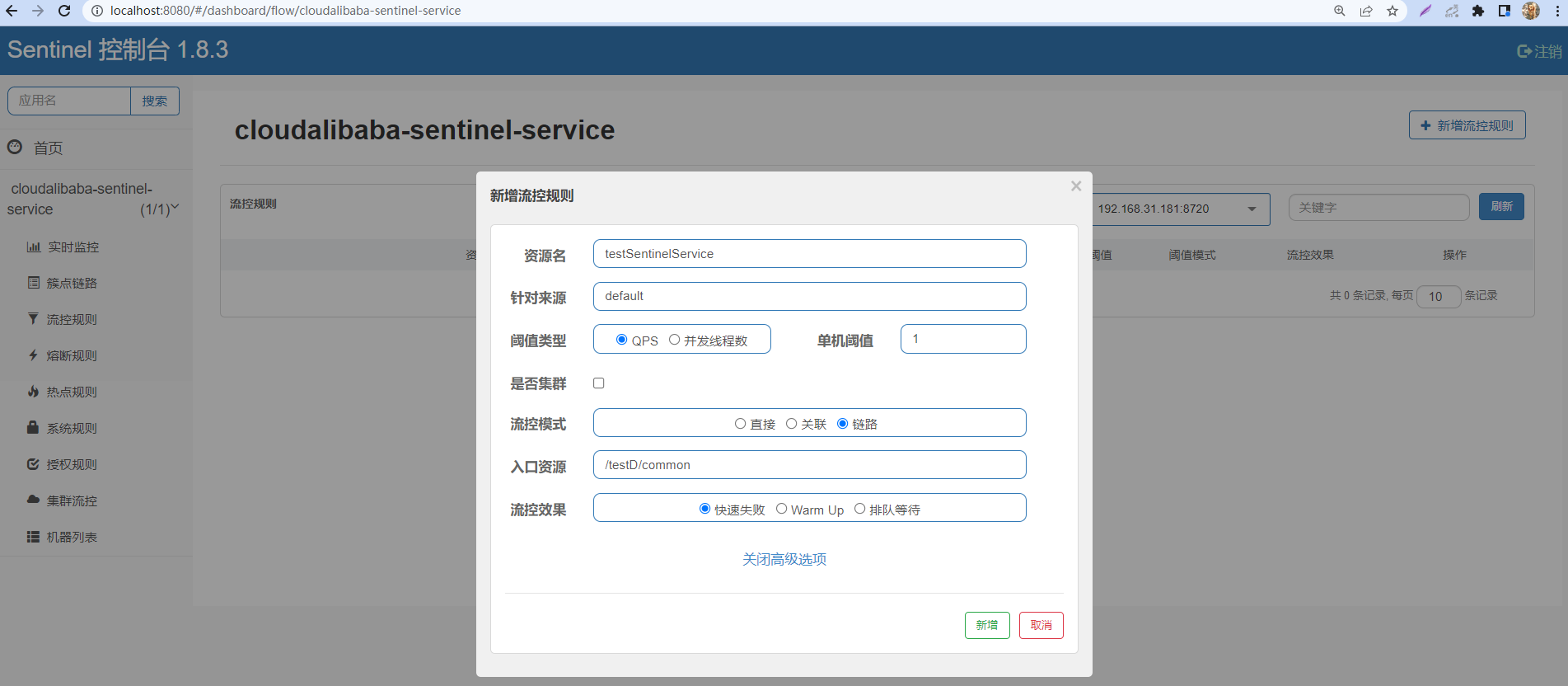
Task: Open 机器列表 menu item
Action: pyautogui.click(x=72, y=537)
